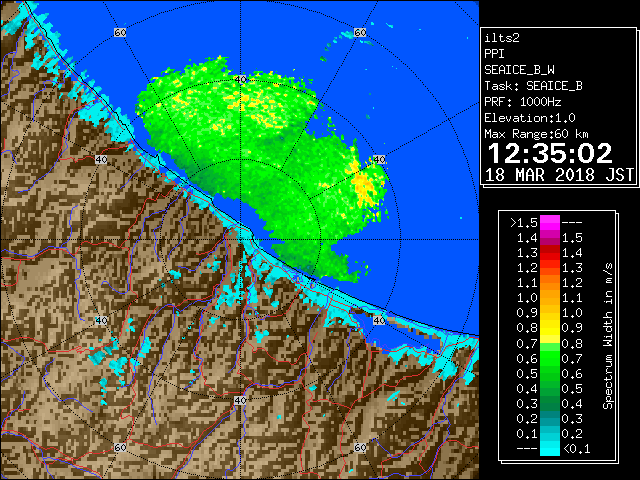The height and width of the screenshot is (480, 640).
Task: Click the '>1.5' legend label
Action: pos(523,223)
